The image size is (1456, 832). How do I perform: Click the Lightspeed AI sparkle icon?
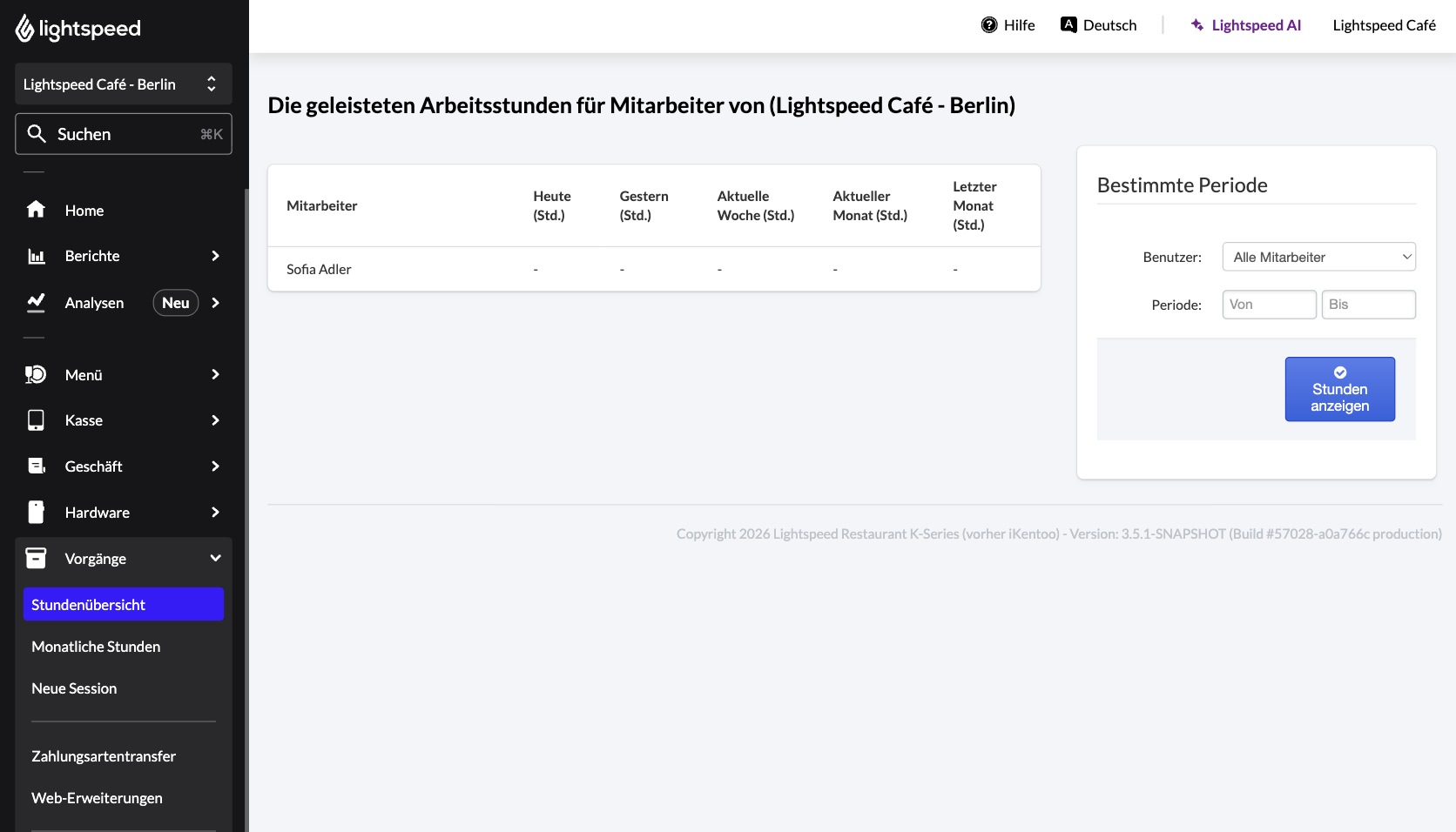click(1197, 25)
